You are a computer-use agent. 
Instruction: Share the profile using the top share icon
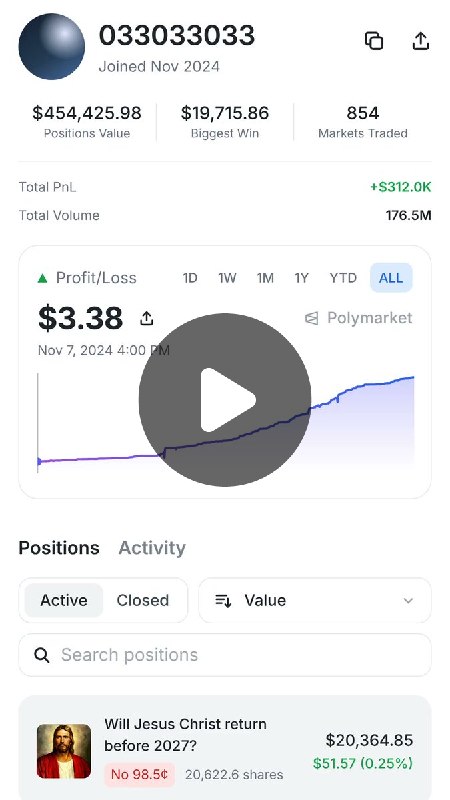click(420, 41)
